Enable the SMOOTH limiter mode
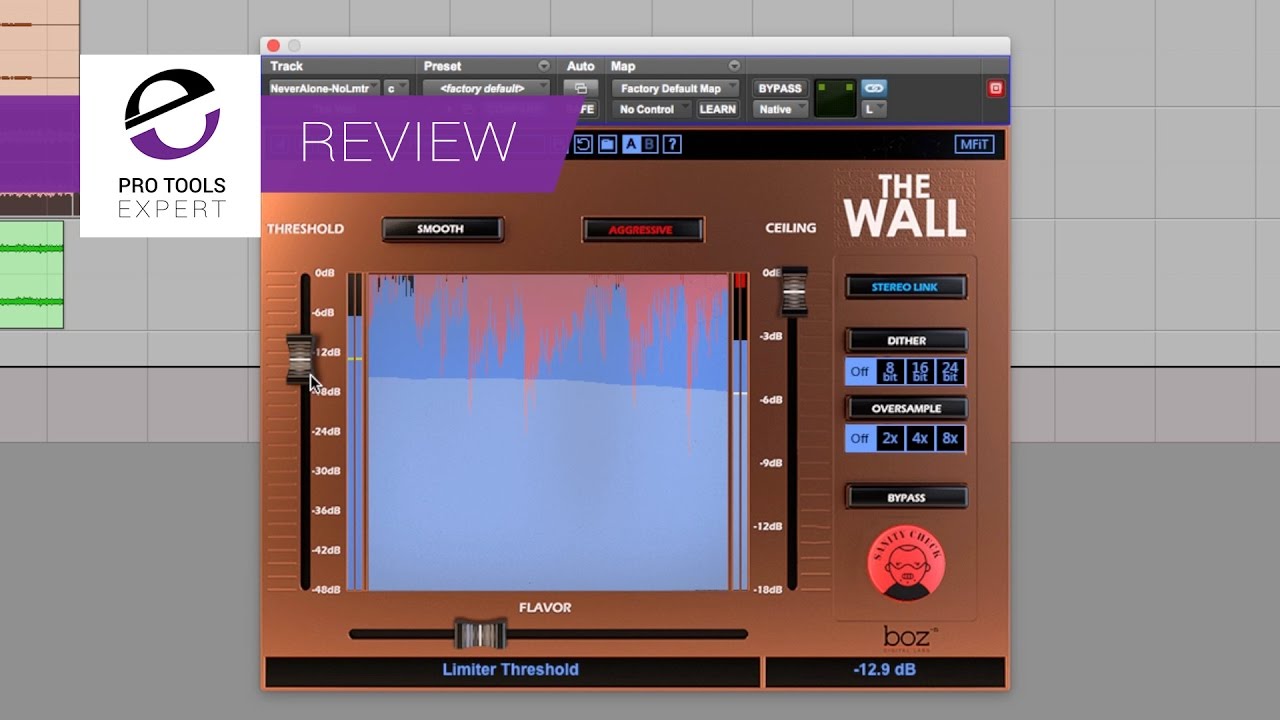1280x720 pixels. [441, 229]
